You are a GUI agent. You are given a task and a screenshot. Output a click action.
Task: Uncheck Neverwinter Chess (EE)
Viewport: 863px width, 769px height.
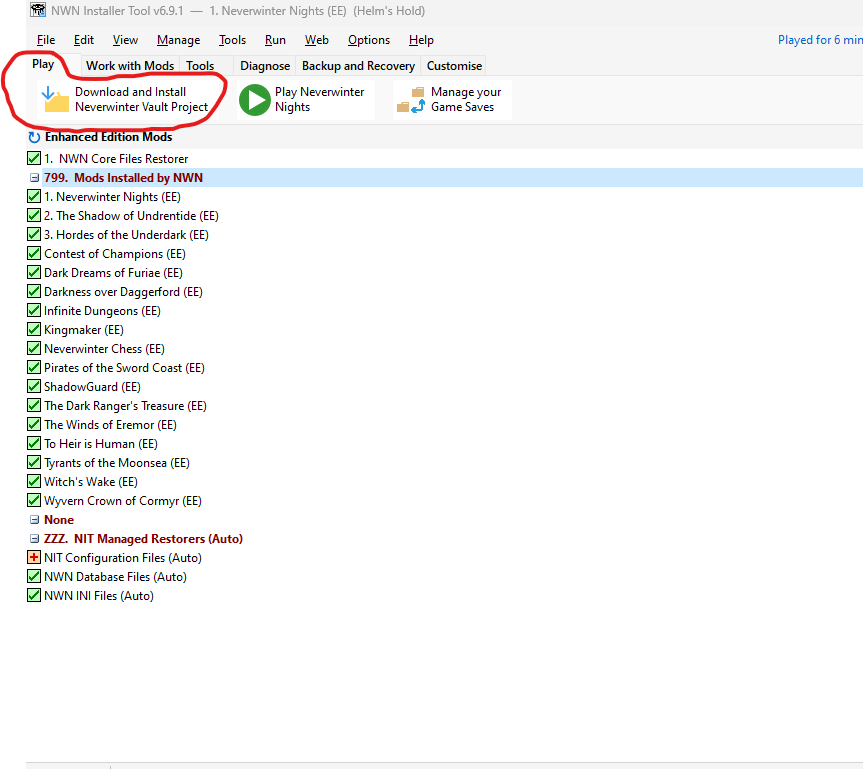tap(34, 348)
